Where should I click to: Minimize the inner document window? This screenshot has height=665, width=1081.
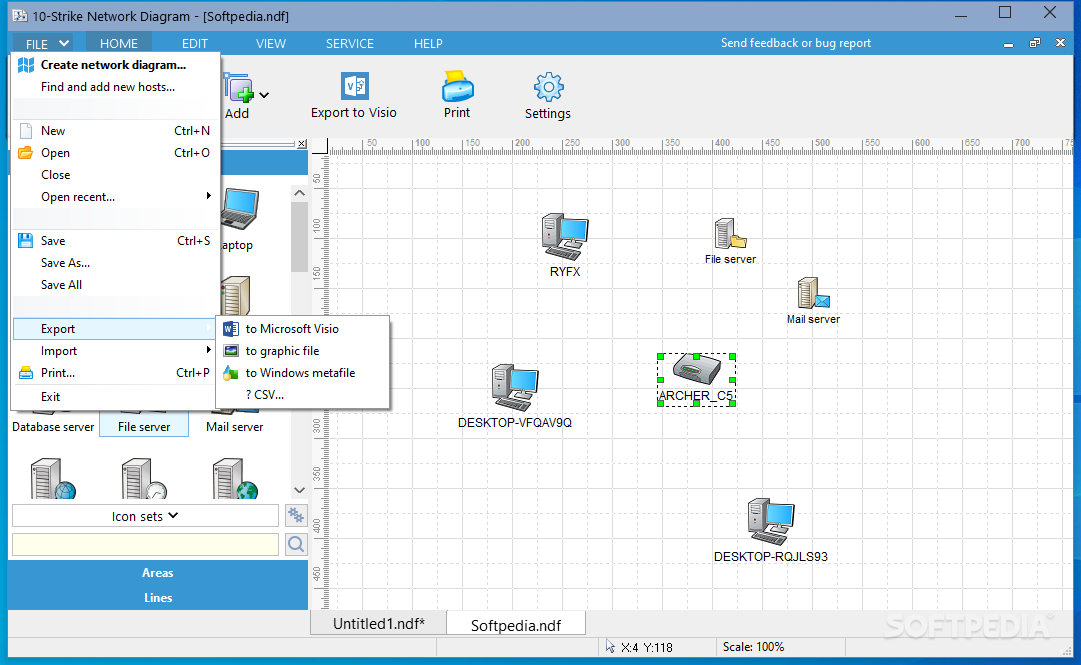coord(1009,43)
